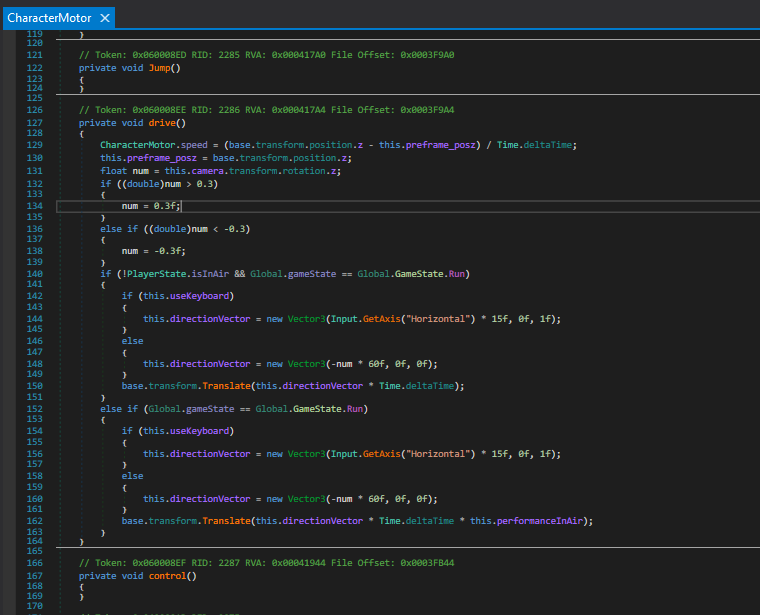
Task: Click useKeyboard on line 142
Action: (199, 296)
